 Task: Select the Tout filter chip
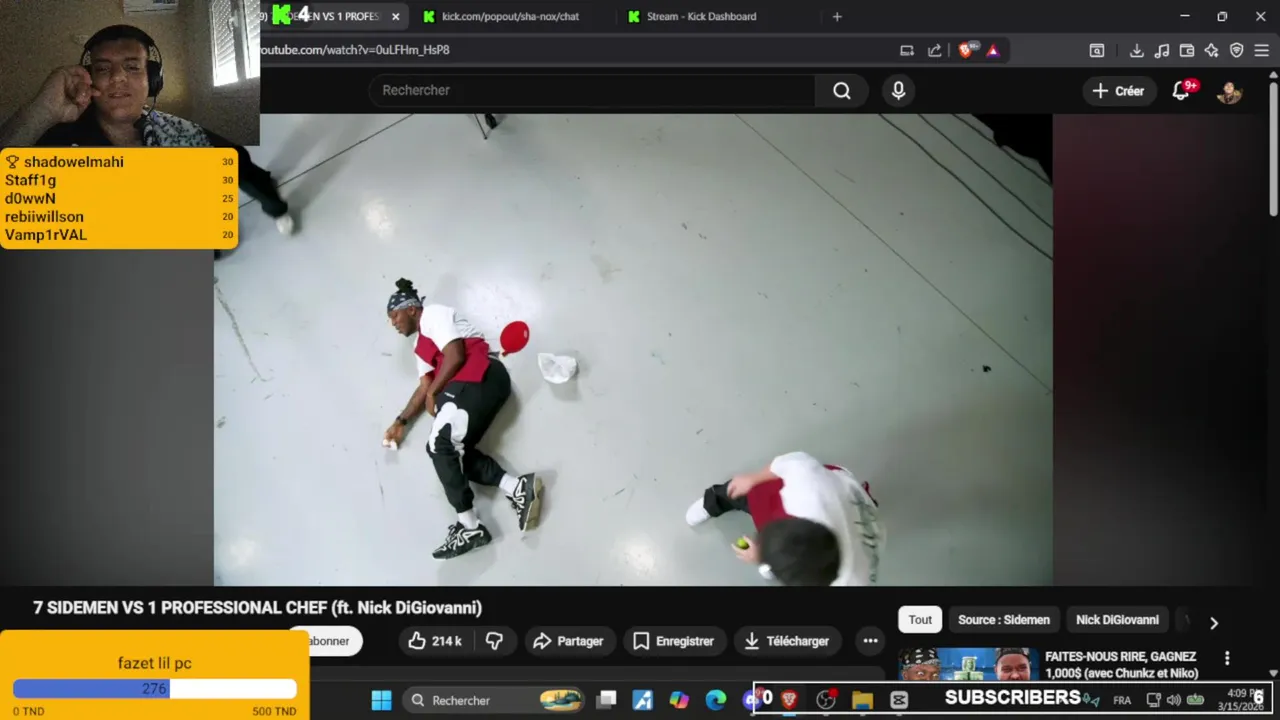pyautogui.click(x=920, y=620)
